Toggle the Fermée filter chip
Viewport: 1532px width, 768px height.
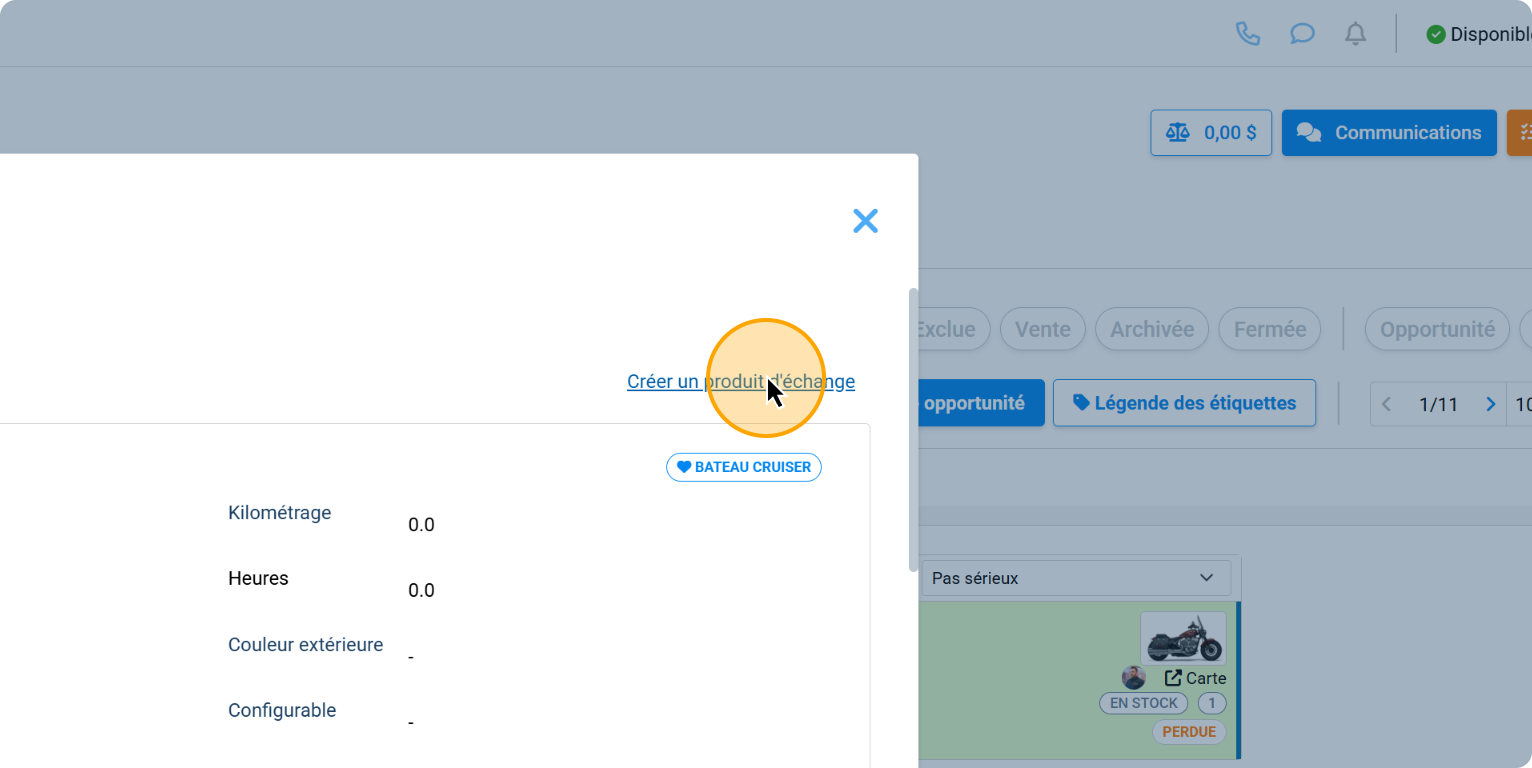pyautogui.click(x=1269, y=329)
